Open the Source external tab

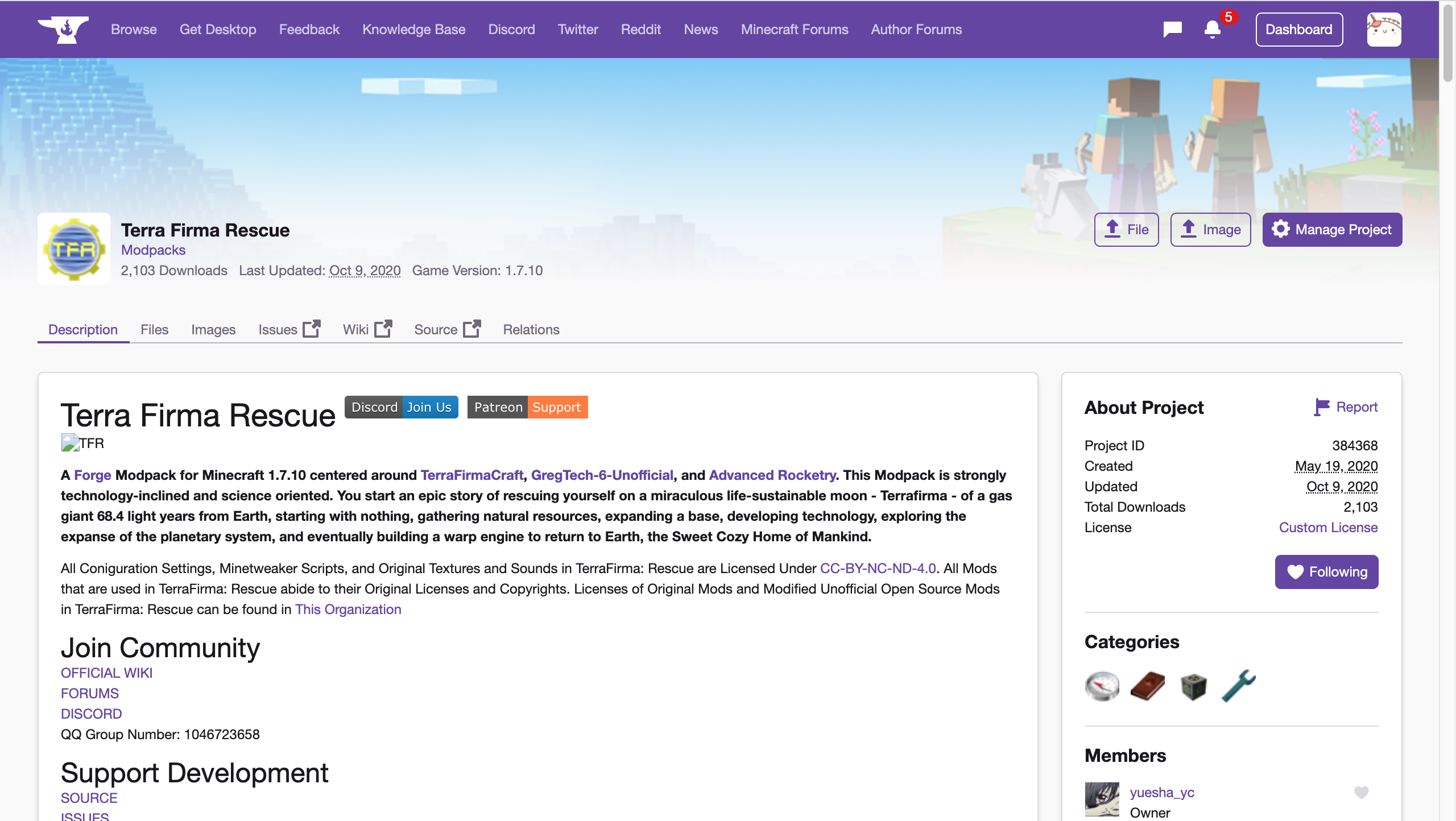[x=447, y=330]
